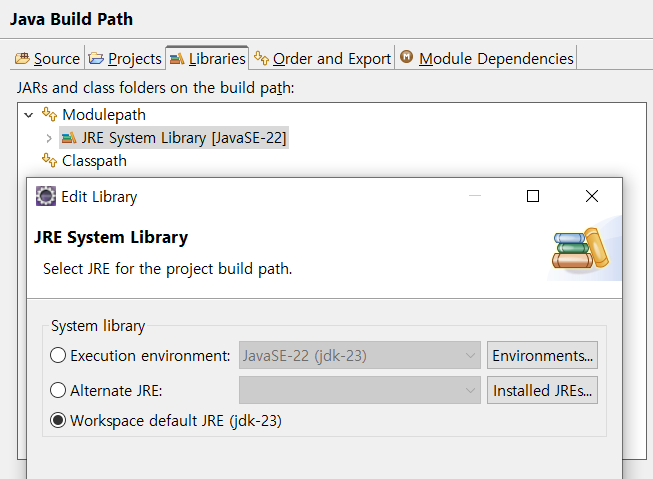Click the Classpath node icon
Viewport: 653px width, 479px height.
pos(50,160)
